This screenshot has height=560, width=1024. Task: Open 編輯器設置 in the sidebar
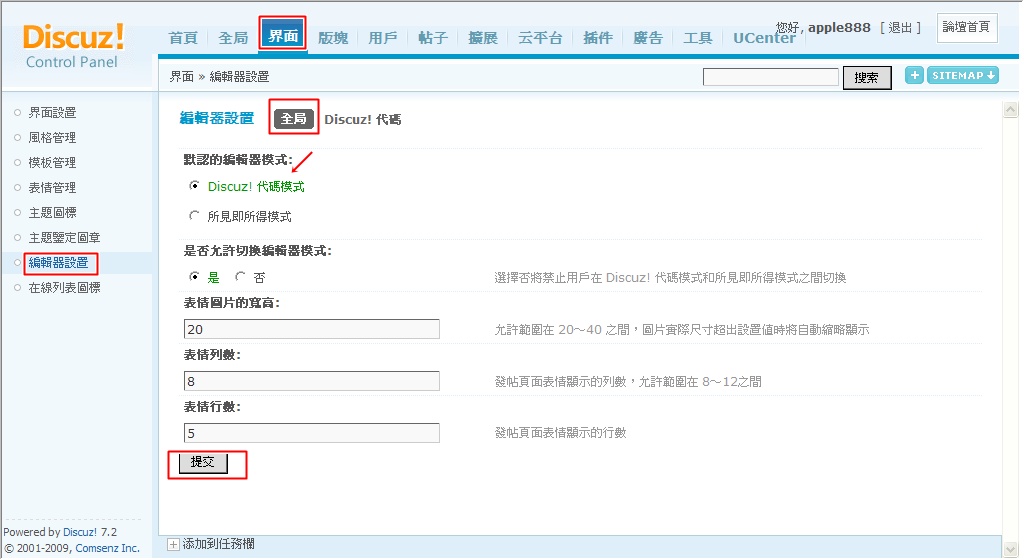pyautogui.click(x=58, y=262)
